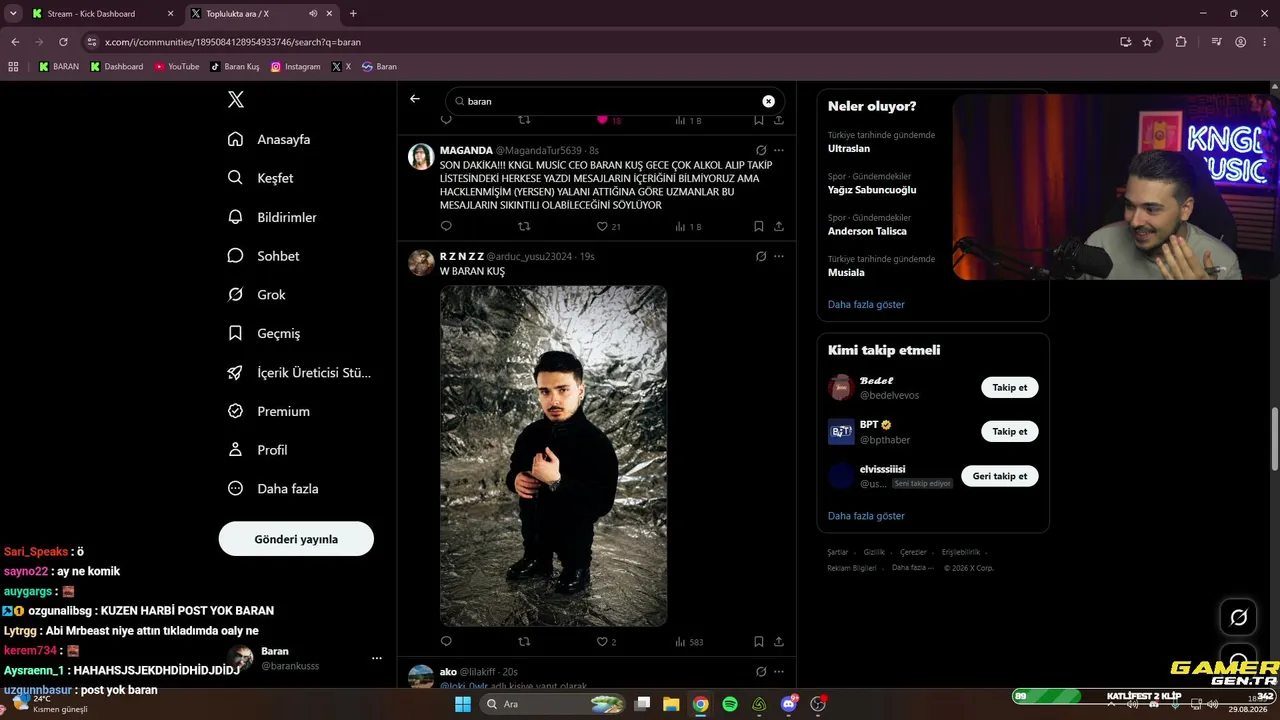The height and width of the screenshot is (720, 1280).
Task: Follow BPT with Takip et
Action: pyautogui.click(x=1010, y=431)
